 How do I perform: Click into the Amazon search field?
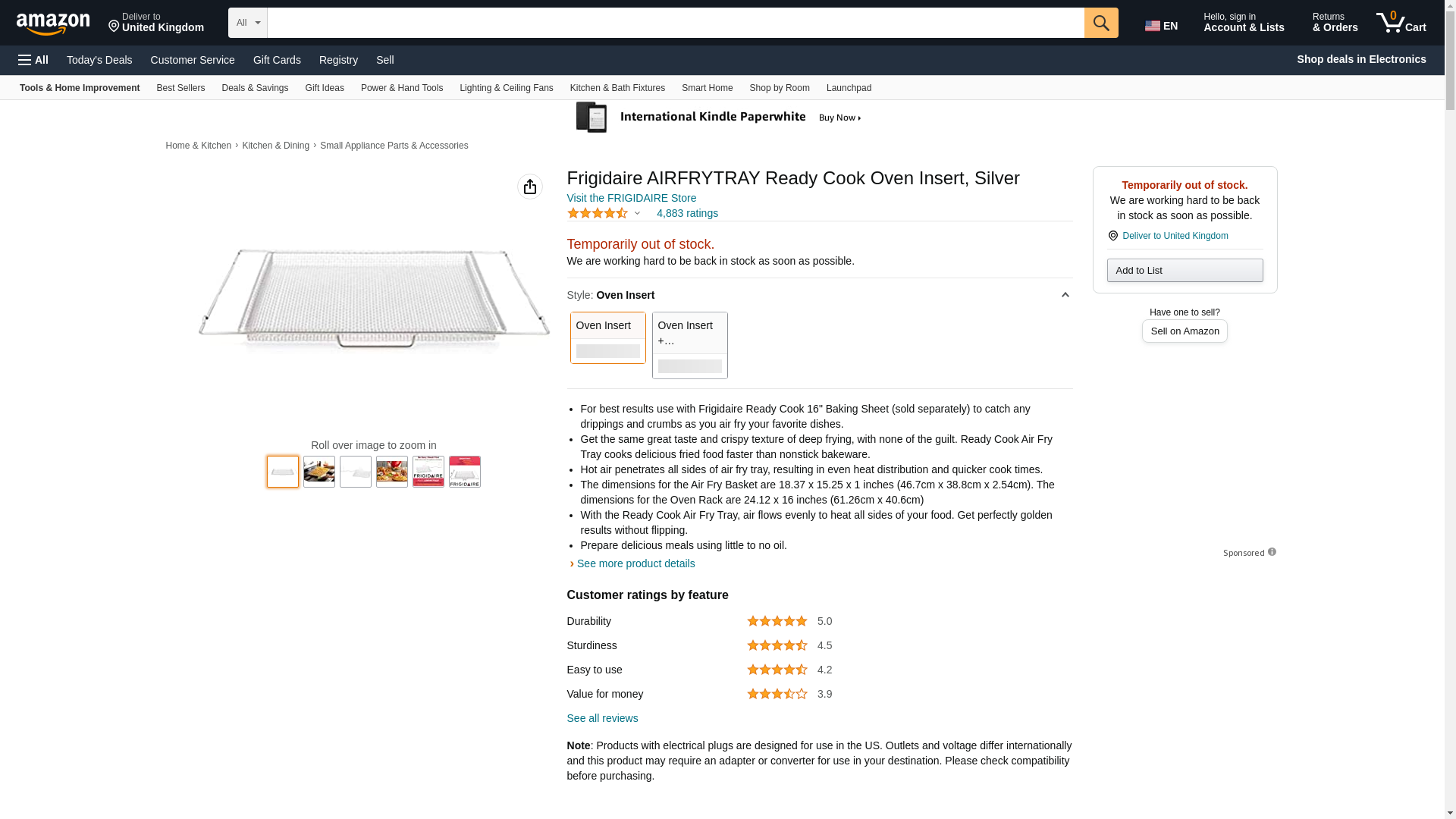click(x=675, y=23)
